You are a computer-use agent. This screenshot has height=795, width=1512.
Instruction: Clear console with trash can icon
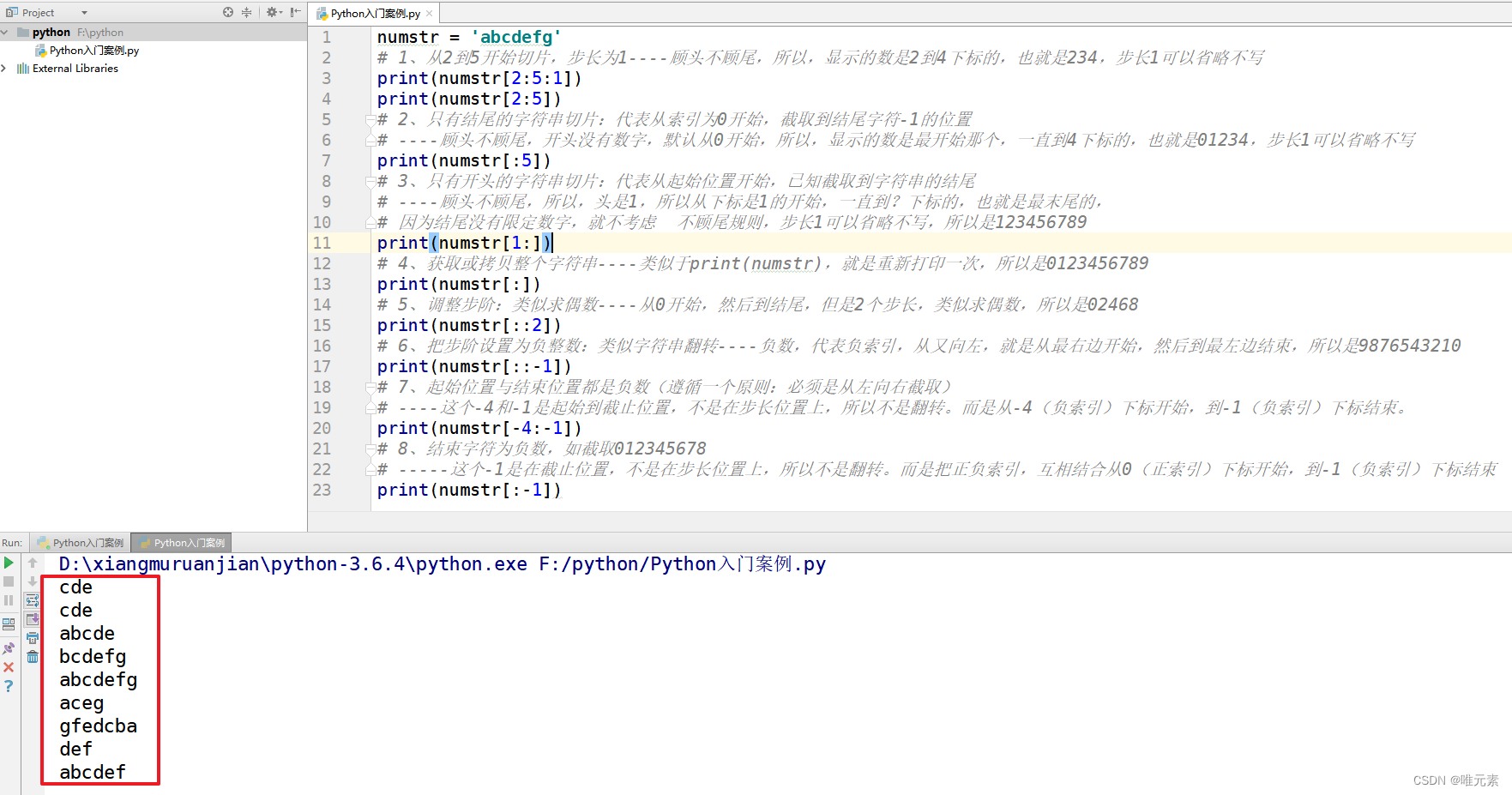coord(33,657)
